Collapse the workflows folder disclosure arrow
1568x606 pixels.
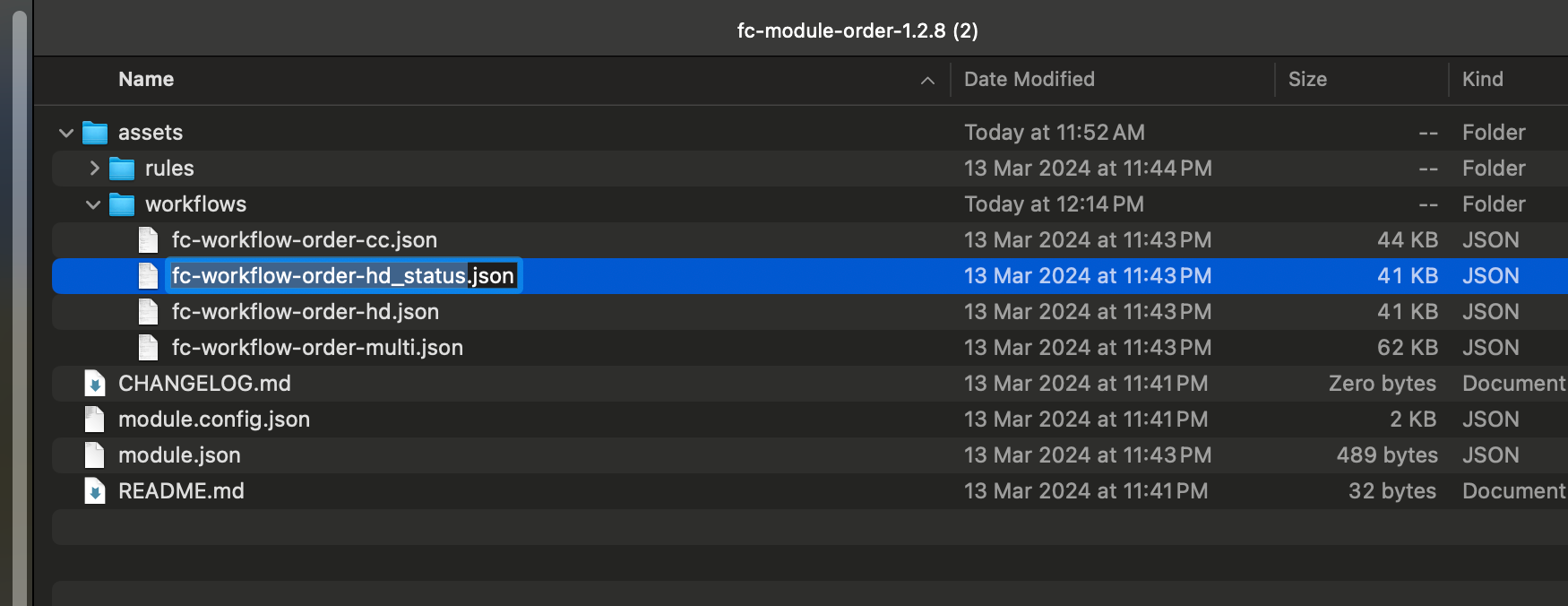93,204
